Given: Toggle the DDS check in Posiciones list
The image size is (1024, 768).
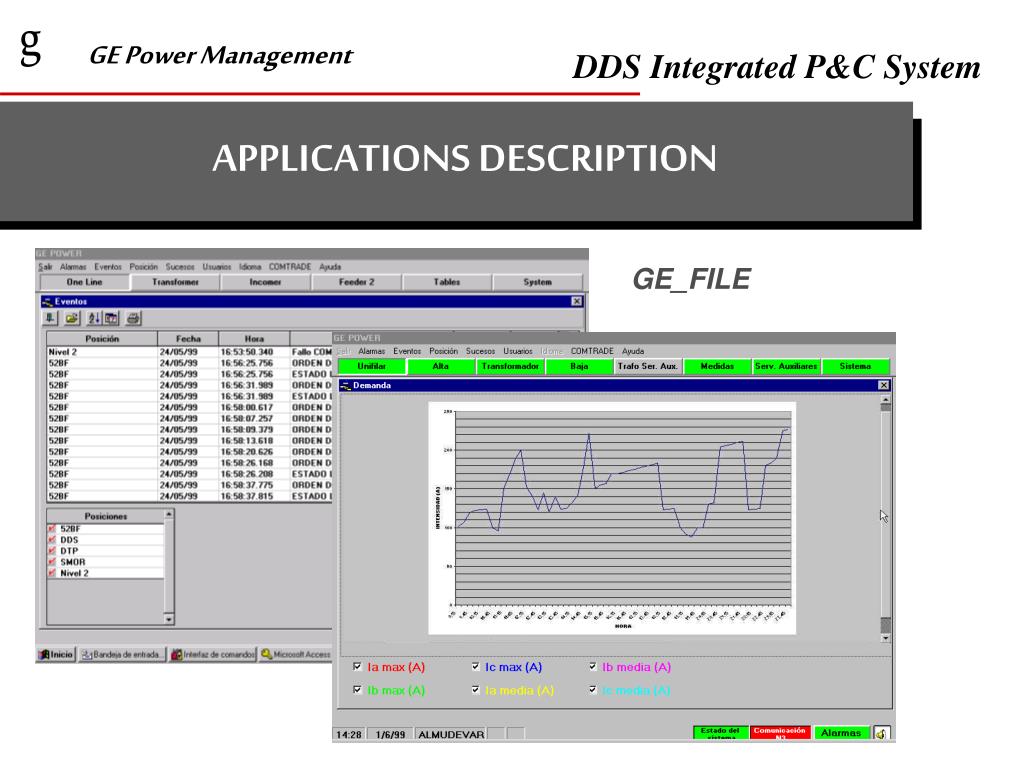Looking at the screenshot, I should coord(52,539).
